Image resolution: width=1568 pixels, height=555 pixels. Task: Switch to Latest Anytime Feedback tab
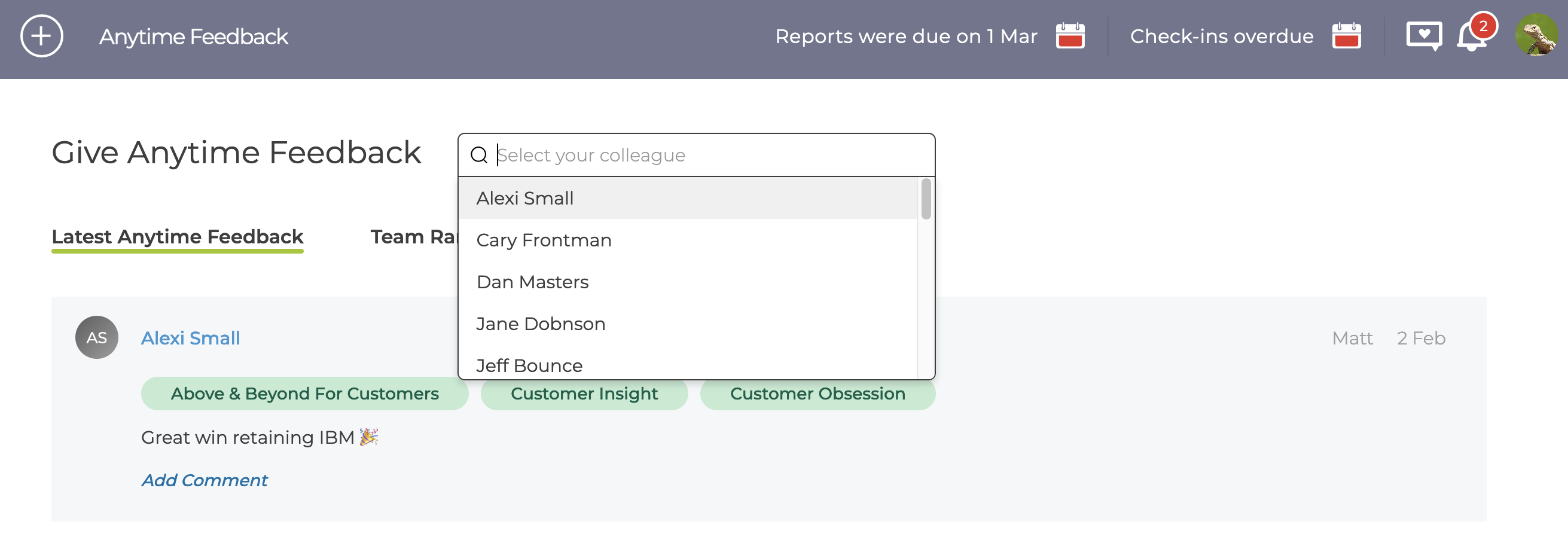177,237
